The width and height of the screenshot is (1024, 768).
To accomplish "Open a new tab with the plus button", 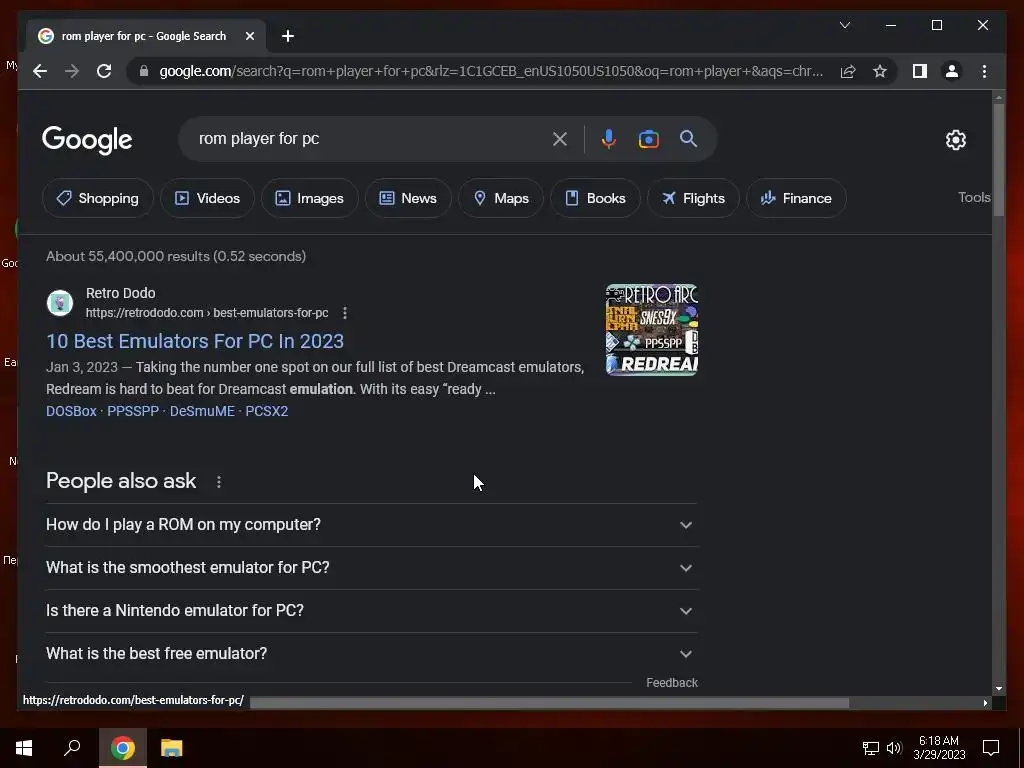I will [288, 36].
